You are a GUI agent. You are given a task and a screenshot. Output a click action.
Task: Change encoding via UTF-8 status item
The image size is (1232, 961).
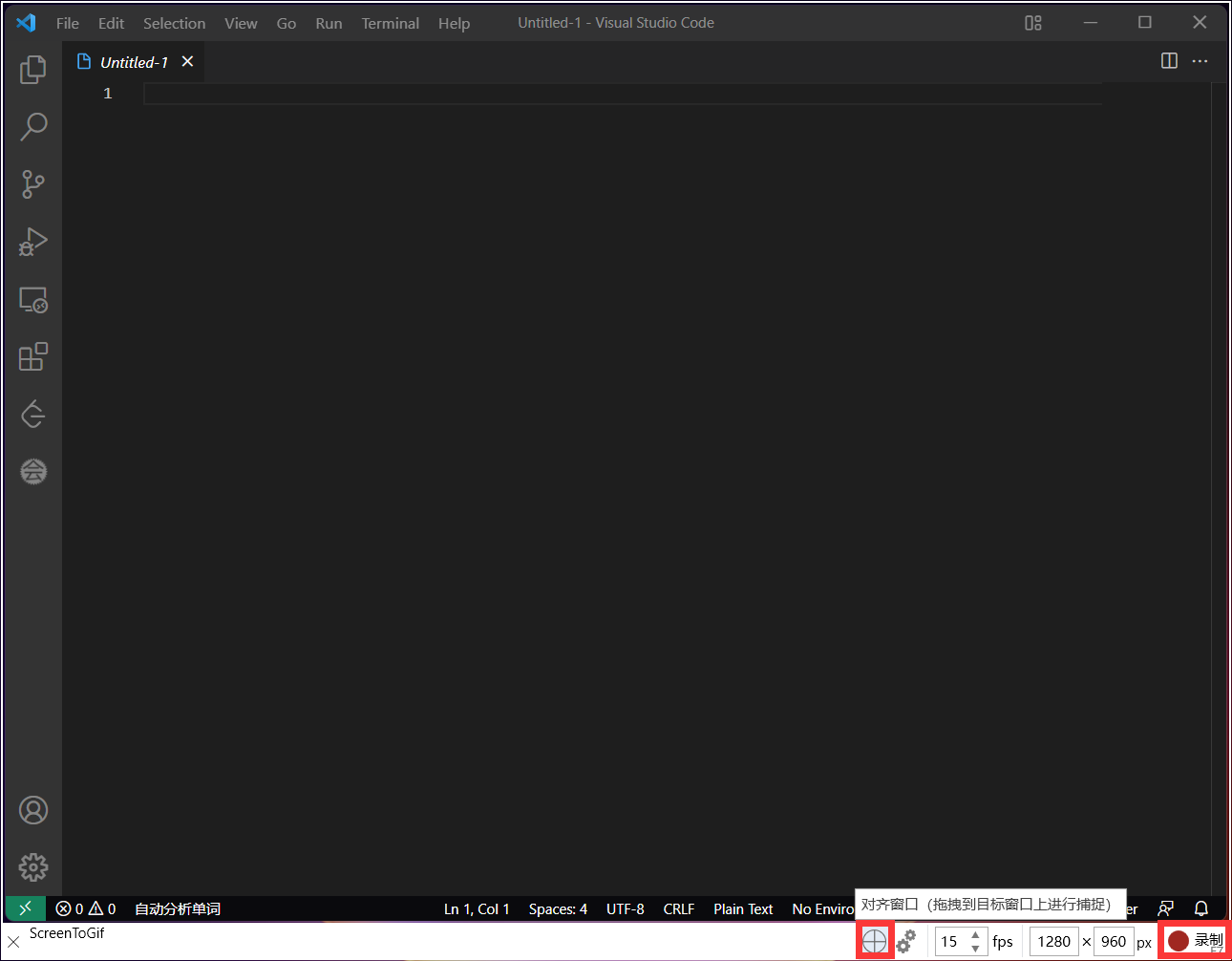point(626,908)
